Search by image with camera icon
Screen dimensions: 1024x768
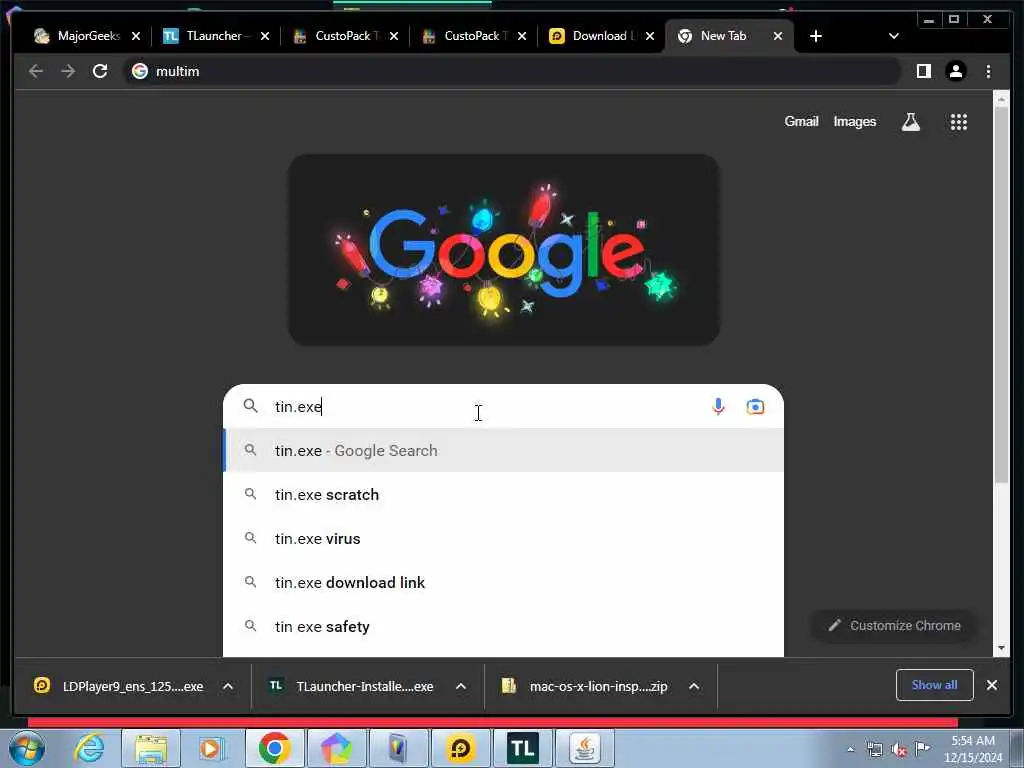(x=755, y=406)
